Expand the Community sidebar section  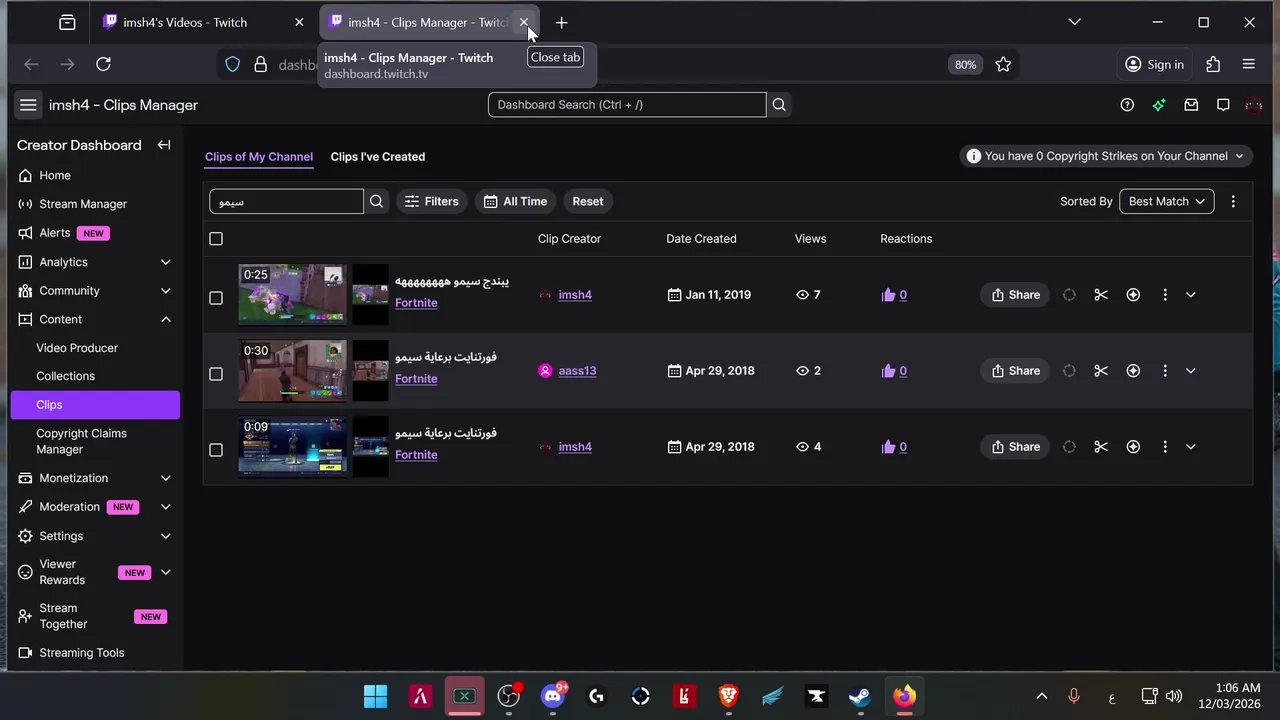tap(166, 291)
